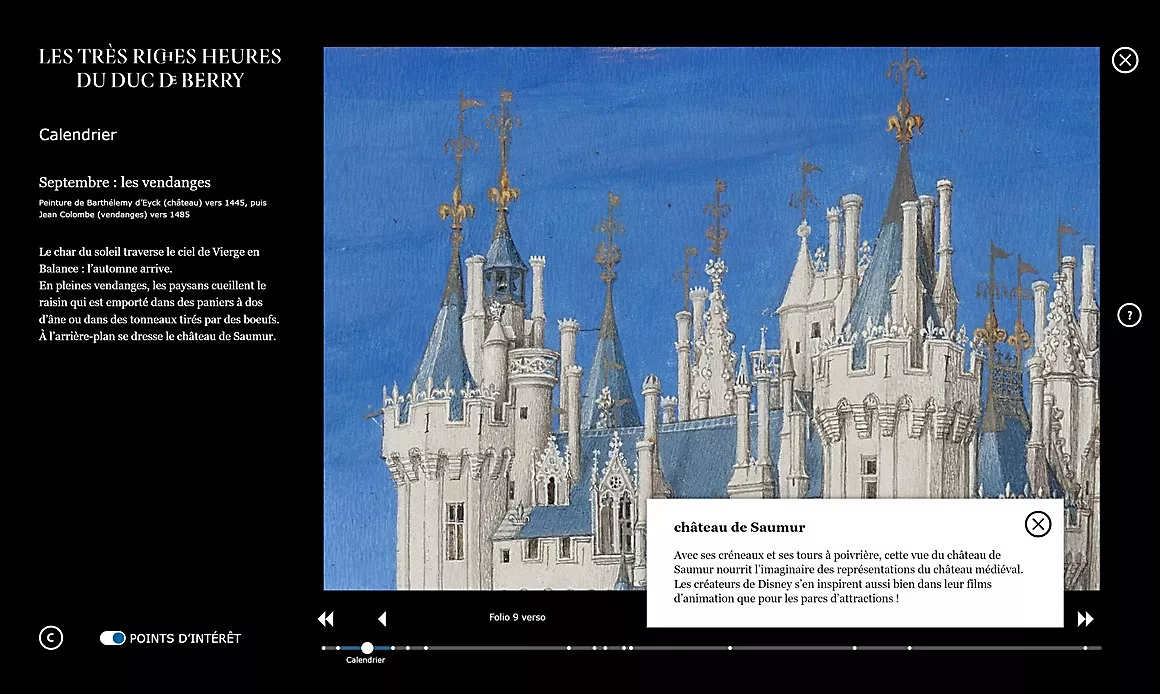Viewport: 1160px width, 694px height.
Task: Click the first timeline dot at the far left
Action: click(x=324, y=648)
